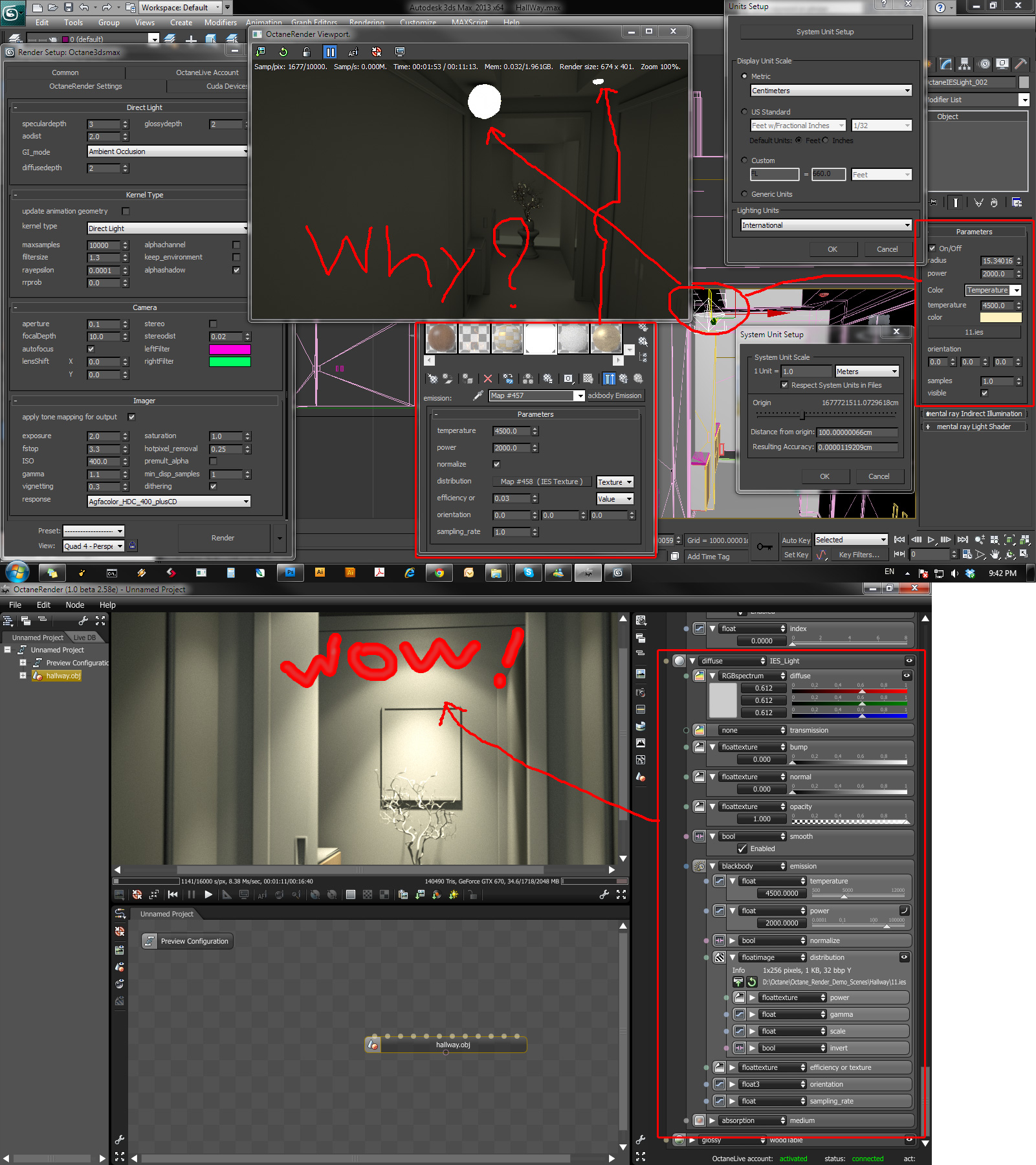The image size is (1036, 1165).
Task: Toggle apply tone mapping for output checkbox
Action: coord(131,417)
